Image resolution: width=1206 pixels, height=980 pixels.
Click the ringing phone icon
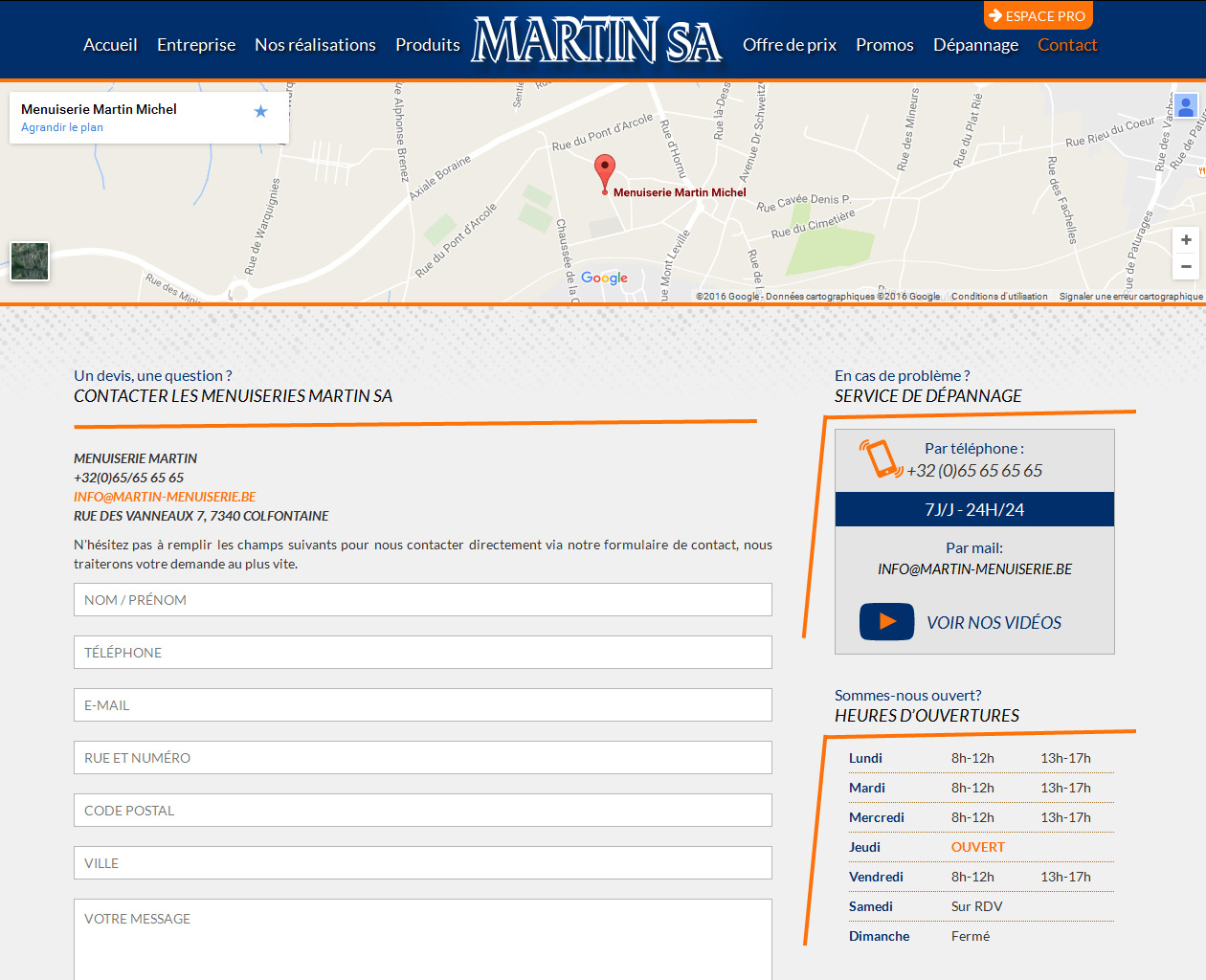(x=881, y=458)
